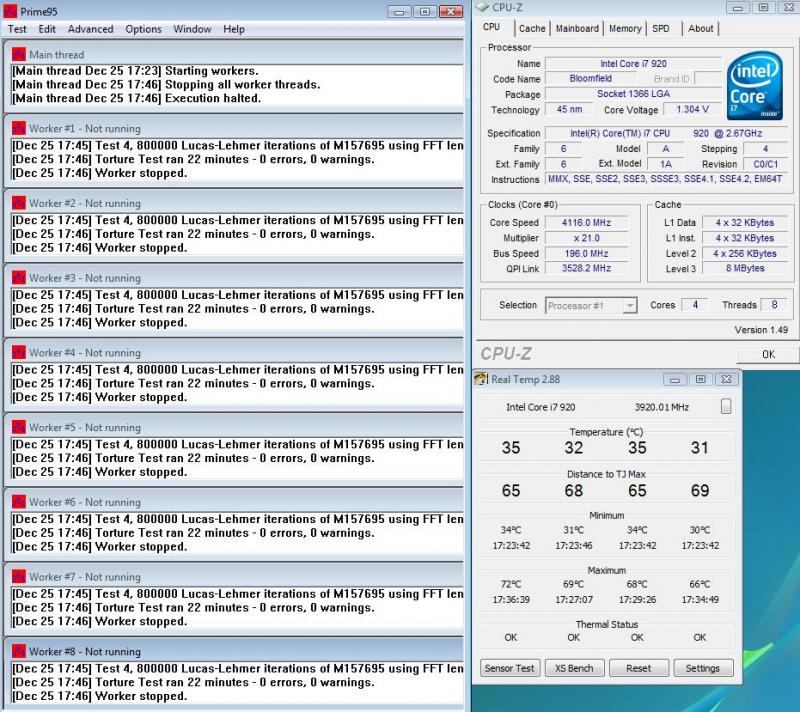Click the Intel Core i7 logo in CPU-Z

tap(754, 86)
